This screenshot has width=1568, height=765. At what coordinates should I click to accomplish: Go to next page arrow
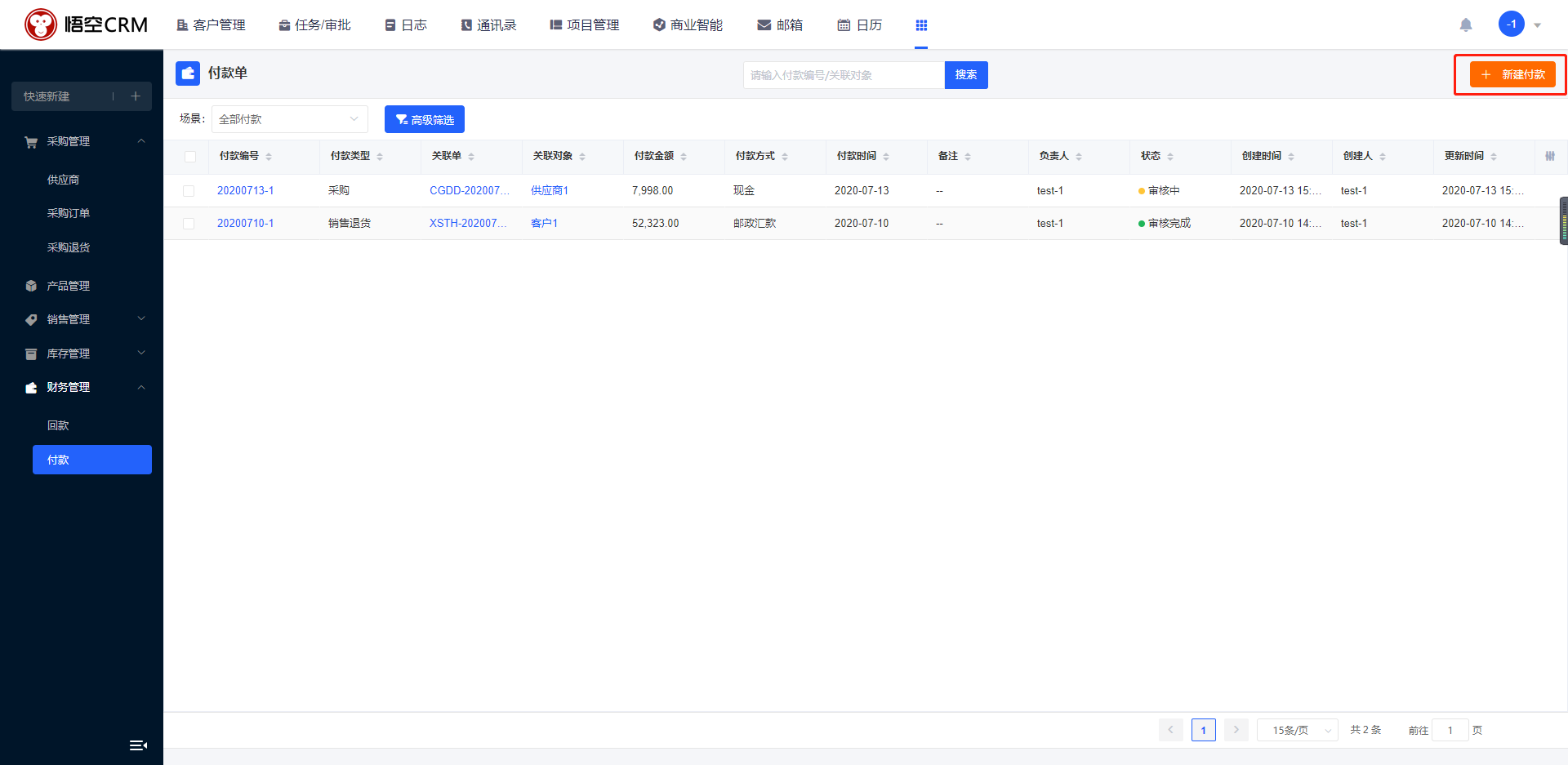1236,730
